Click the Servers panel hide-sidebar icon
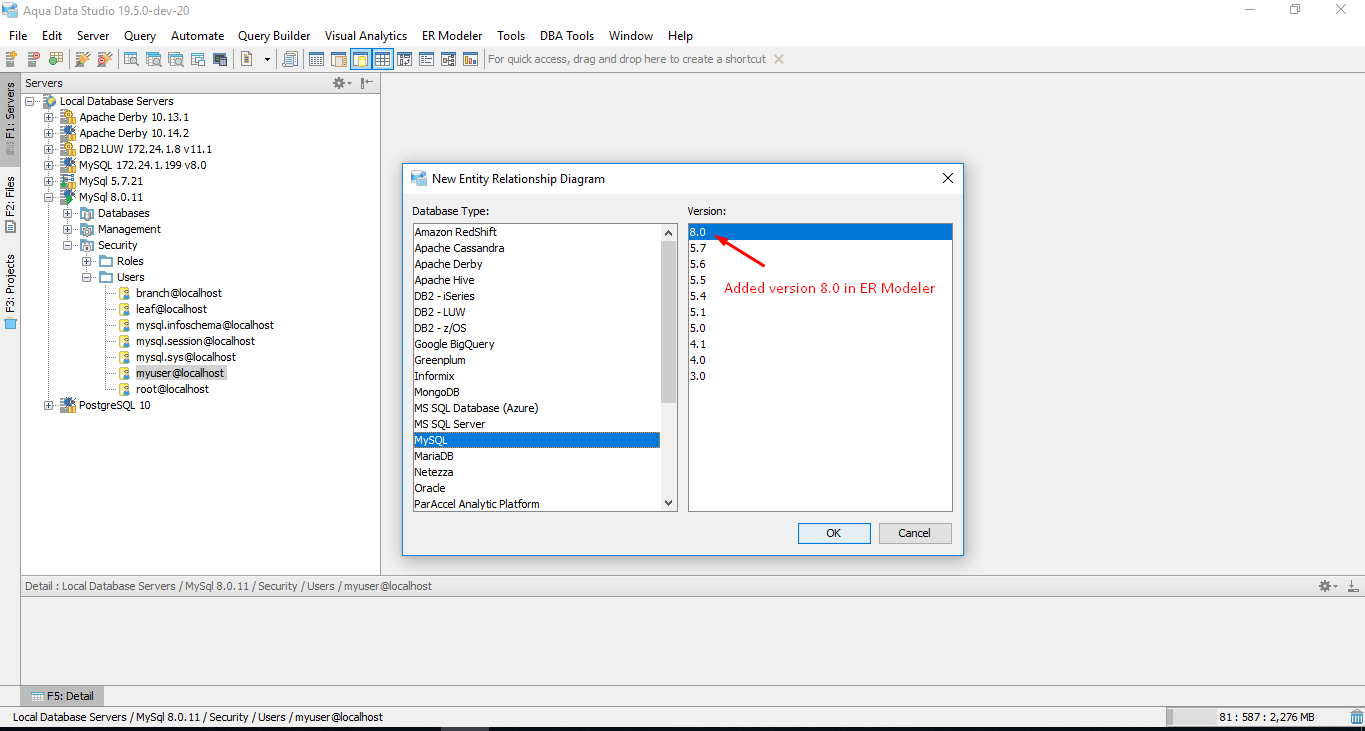 (x=367, y=83)
